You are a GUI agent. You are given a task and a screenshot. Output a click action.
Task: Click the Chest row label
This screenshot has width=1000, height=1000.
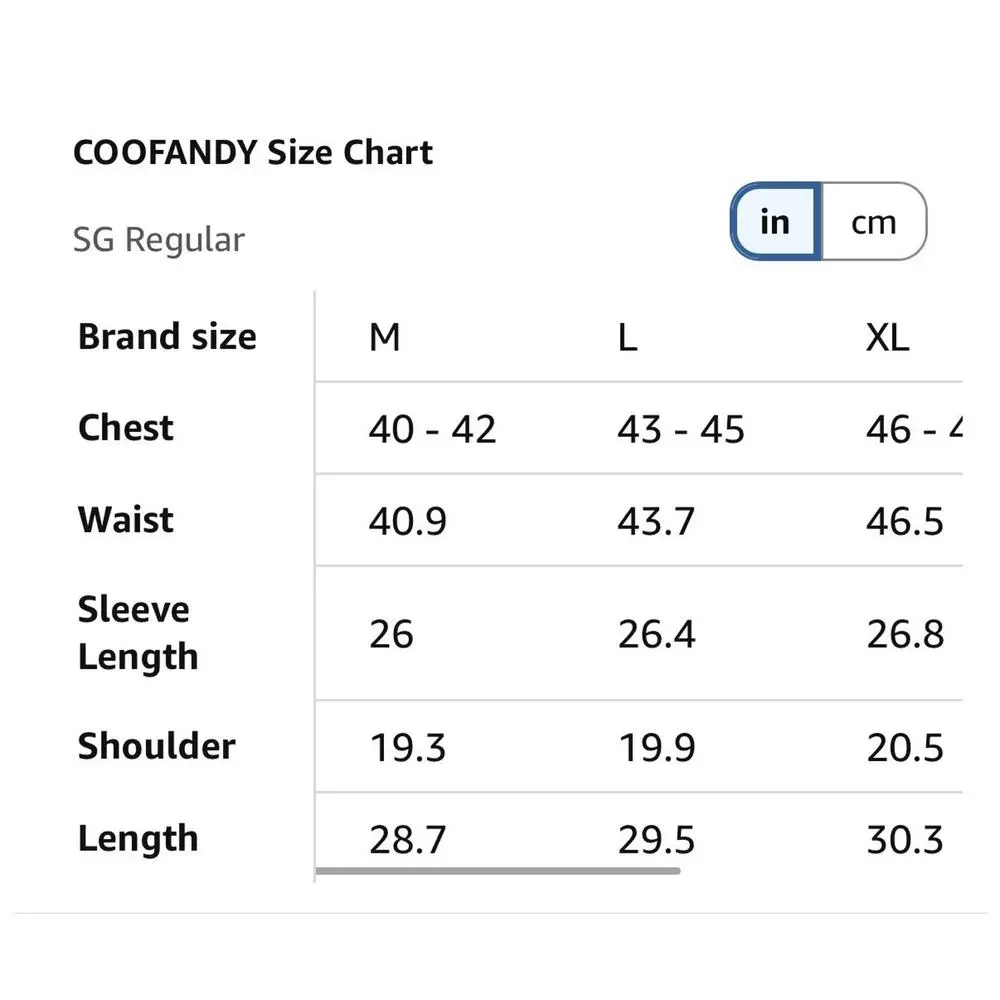126,427
